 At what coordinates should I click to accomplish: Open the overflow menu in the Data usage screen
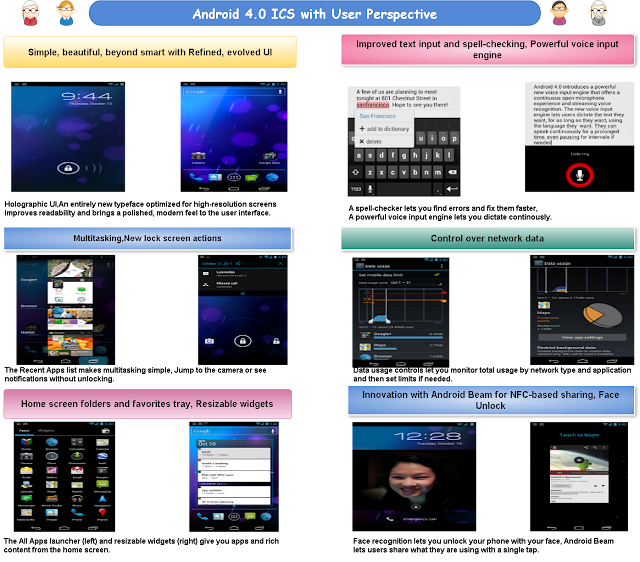click(x=442, y=266)
